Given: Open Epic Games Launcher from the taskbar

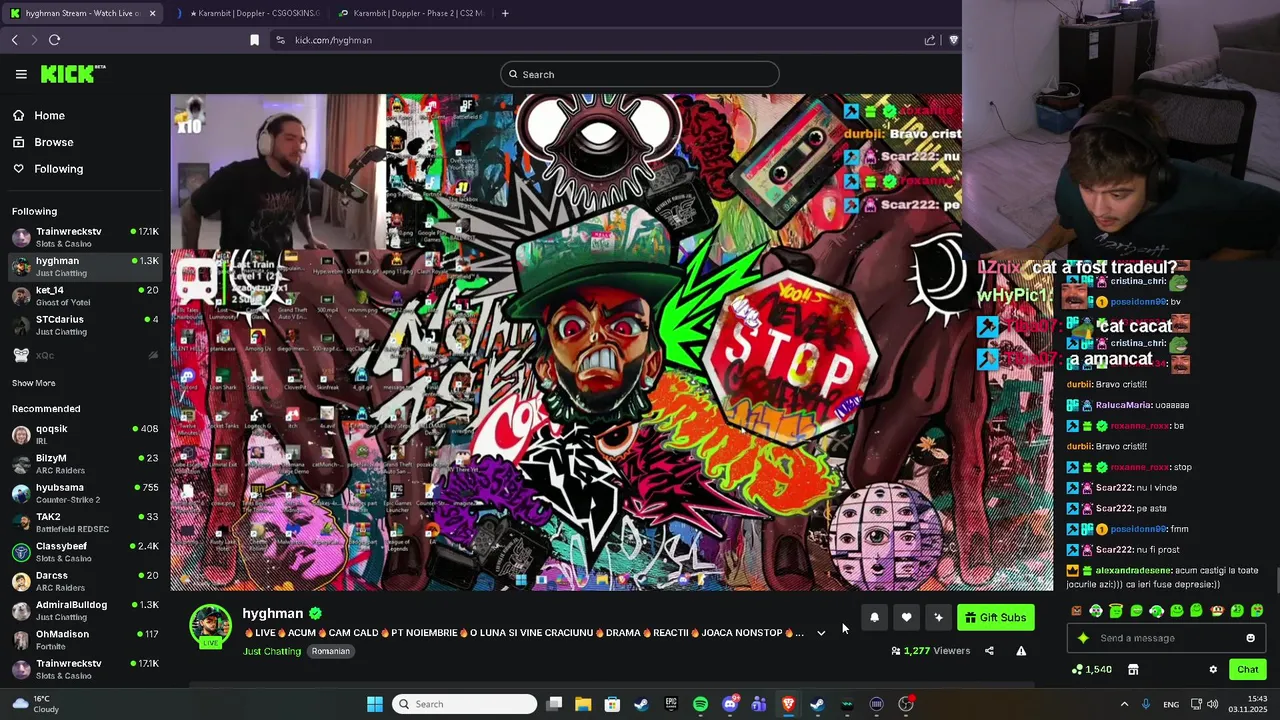Looking at the screenshot, I should [x=671, y=704].
